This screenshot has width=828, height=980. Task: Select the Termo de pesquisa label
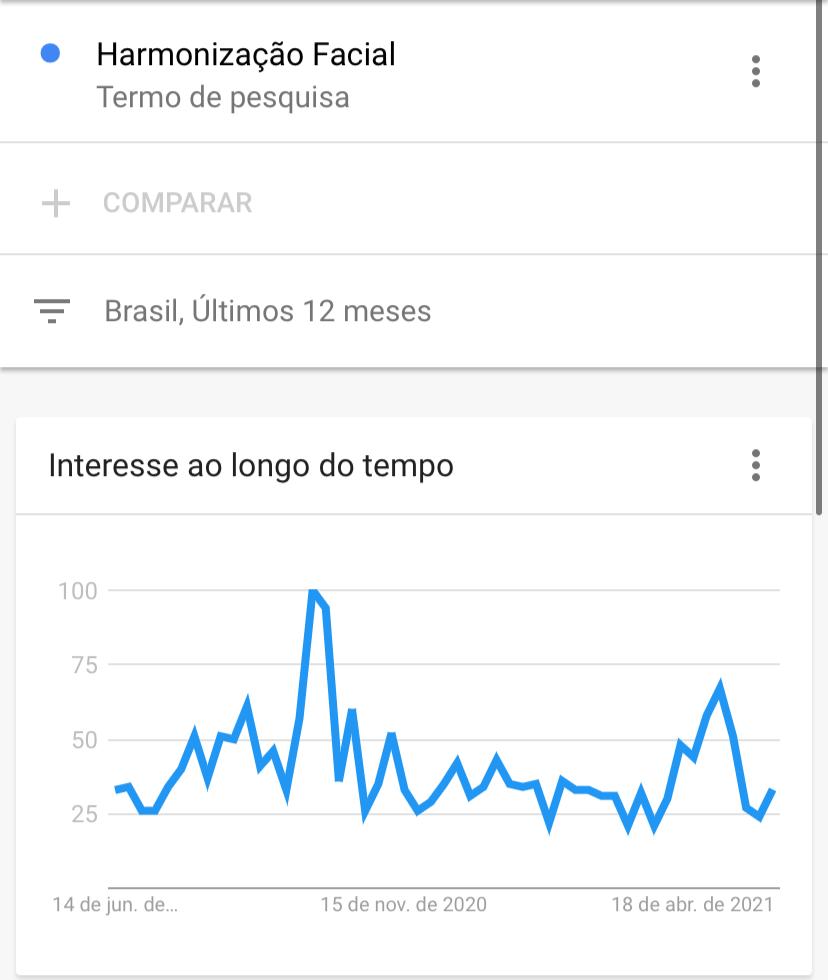[x=223, y=98]
